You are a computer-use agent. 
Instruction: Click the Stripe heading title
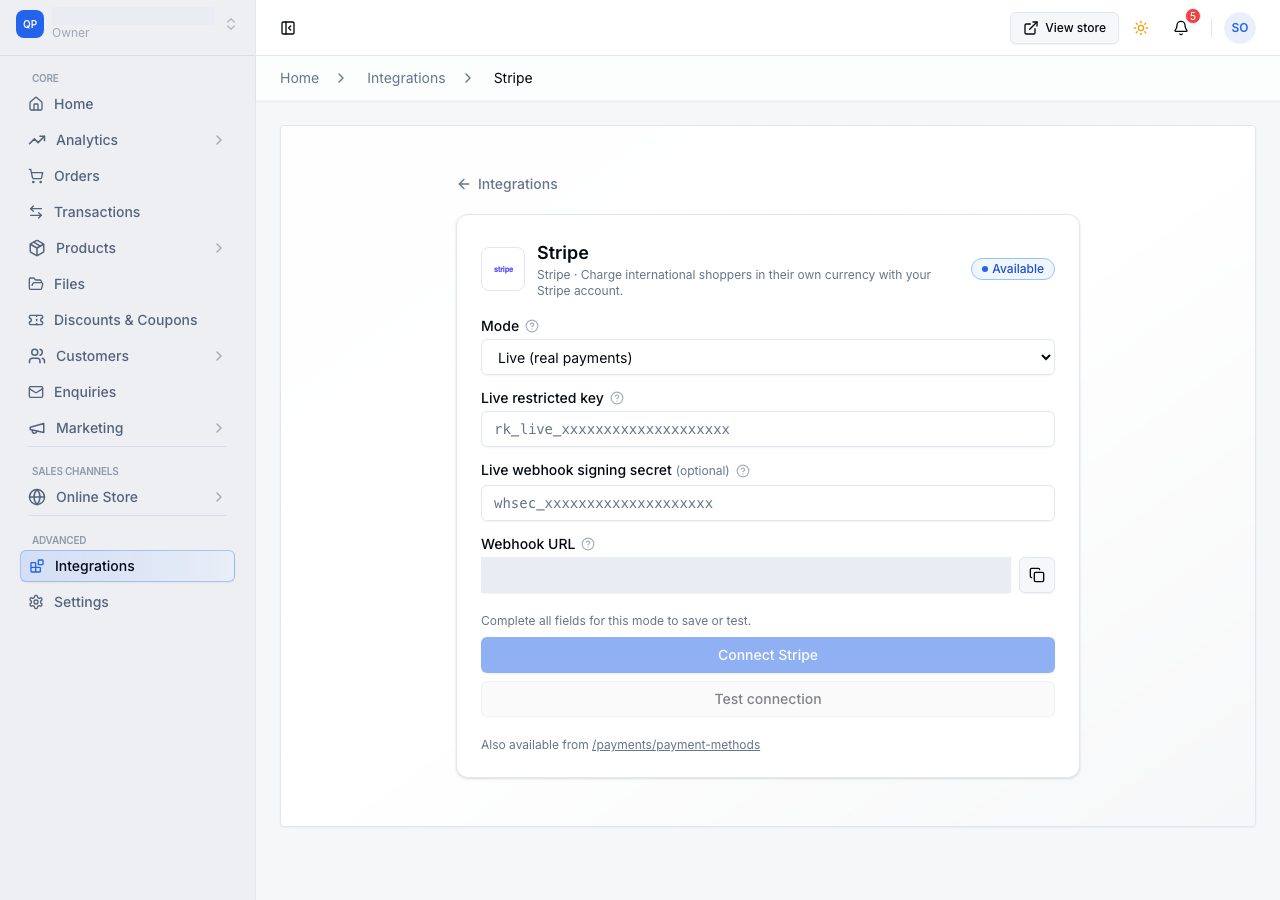coord(563,253)
